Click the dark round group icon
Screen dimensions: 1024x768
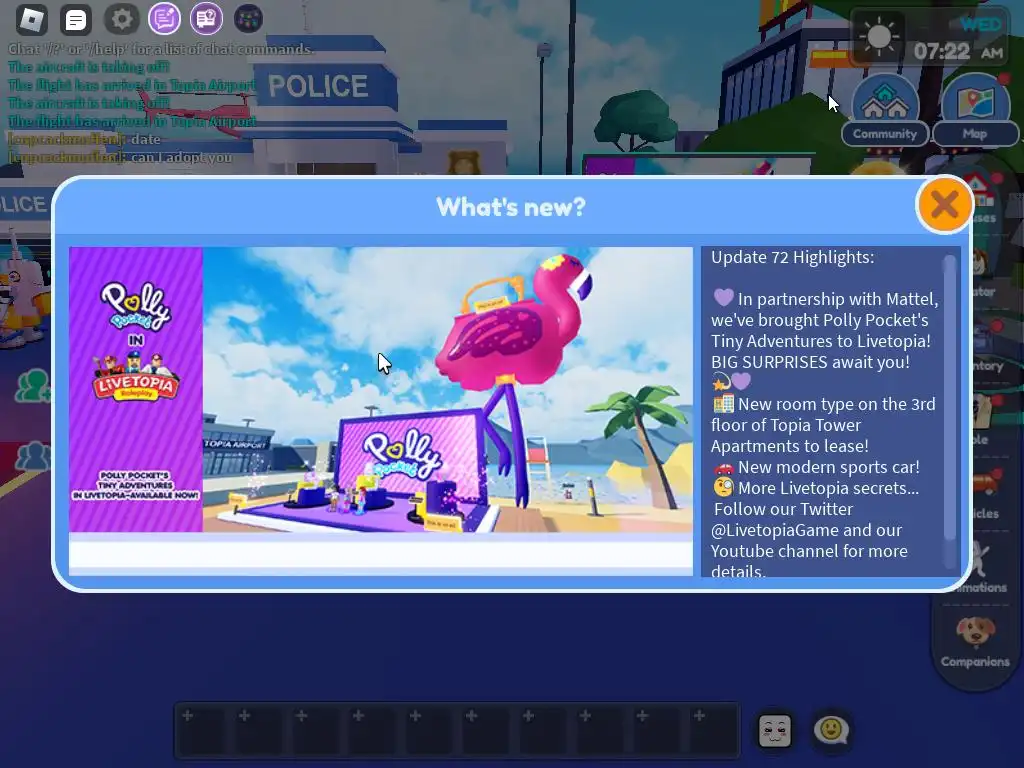click(x=248, y=19)
